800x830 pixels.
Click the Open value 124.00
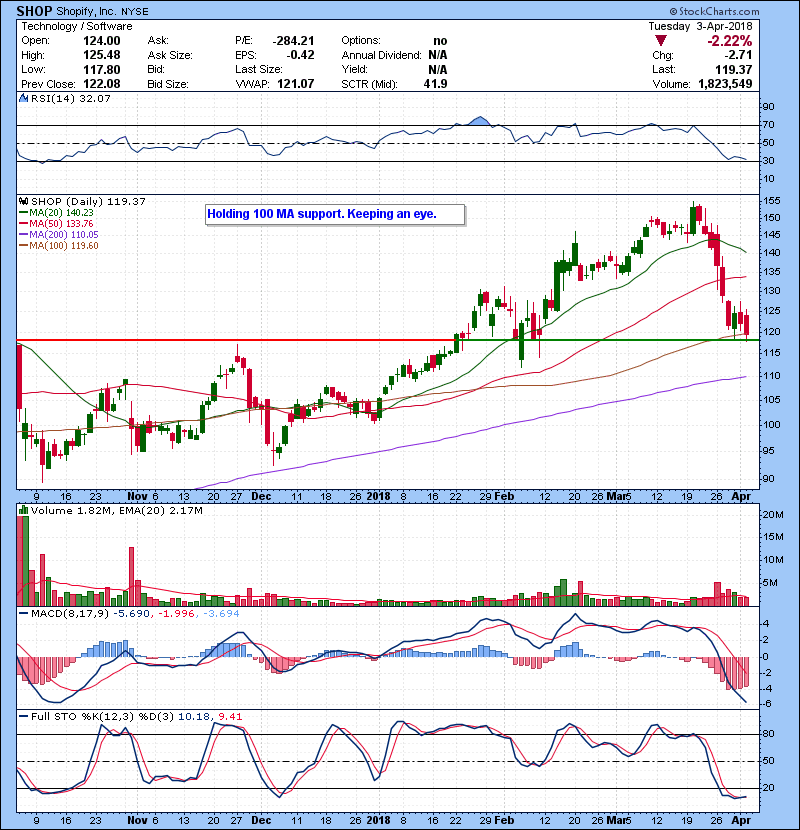(102, 41)
